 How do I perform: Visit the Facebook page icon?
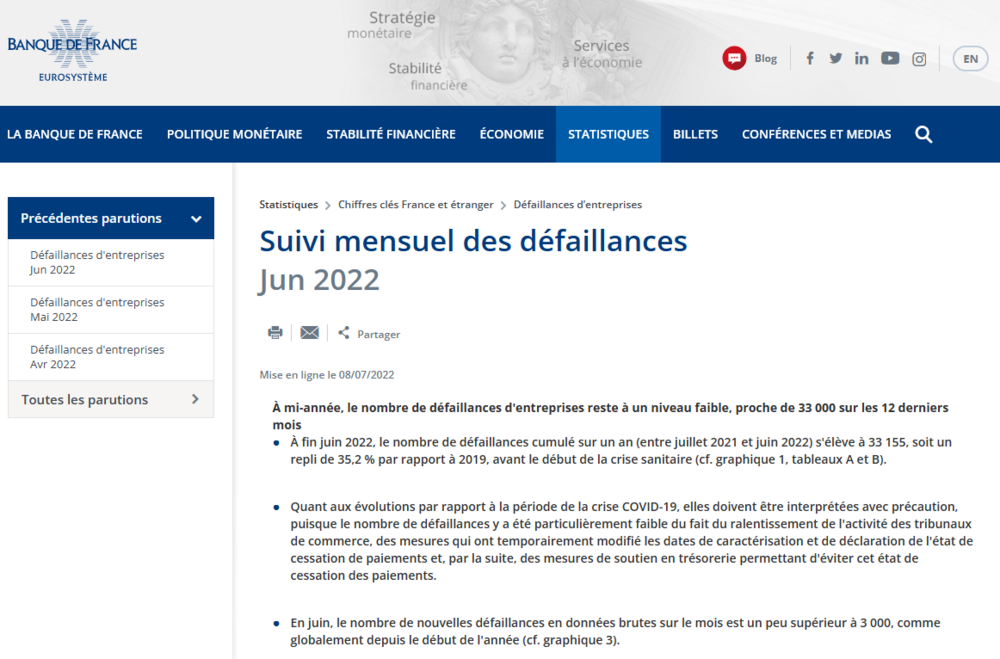[x=810, y=58]
